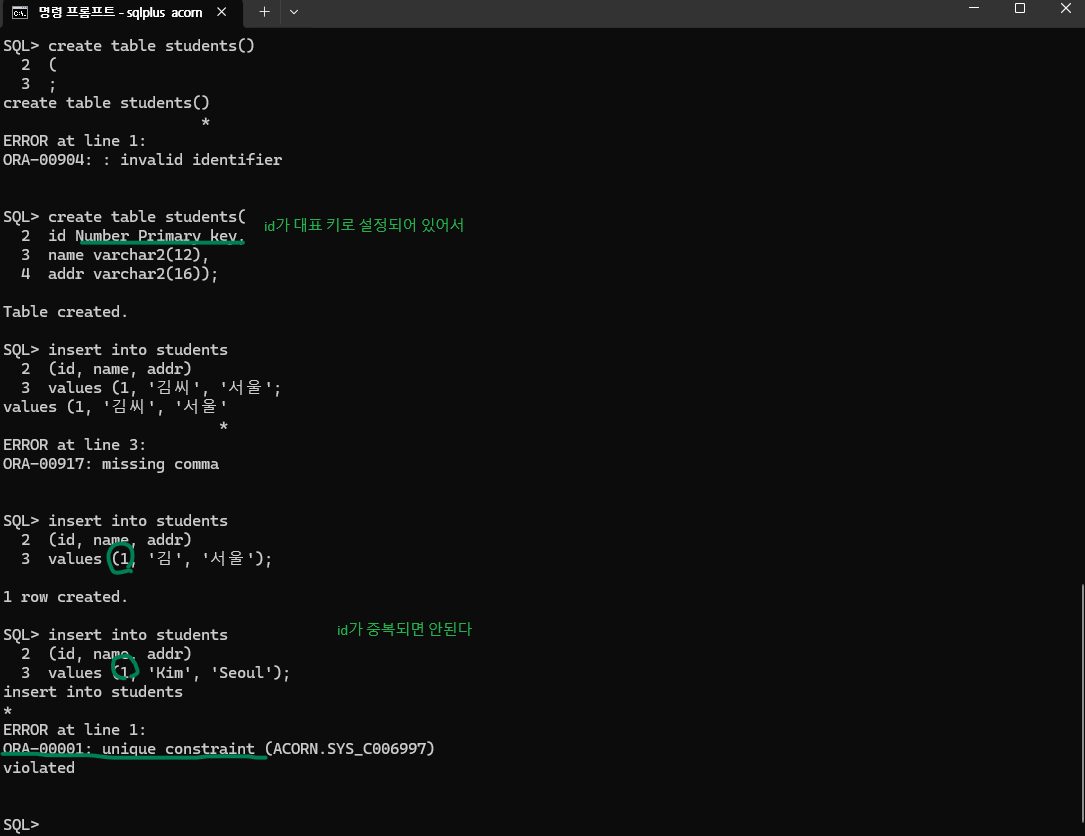
Task: Click the command prompt tab icon
Action: click(20, 12)
